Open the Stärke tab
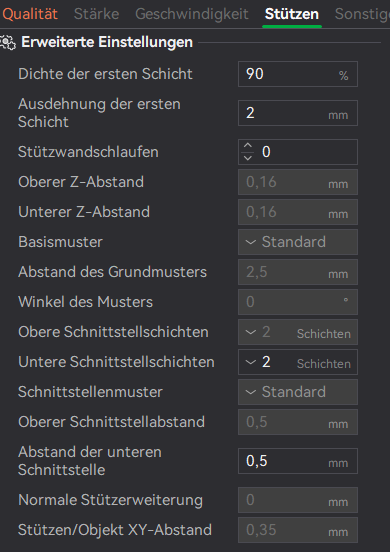390x552 pixels. pyautogui.click(x=96, y=14)
